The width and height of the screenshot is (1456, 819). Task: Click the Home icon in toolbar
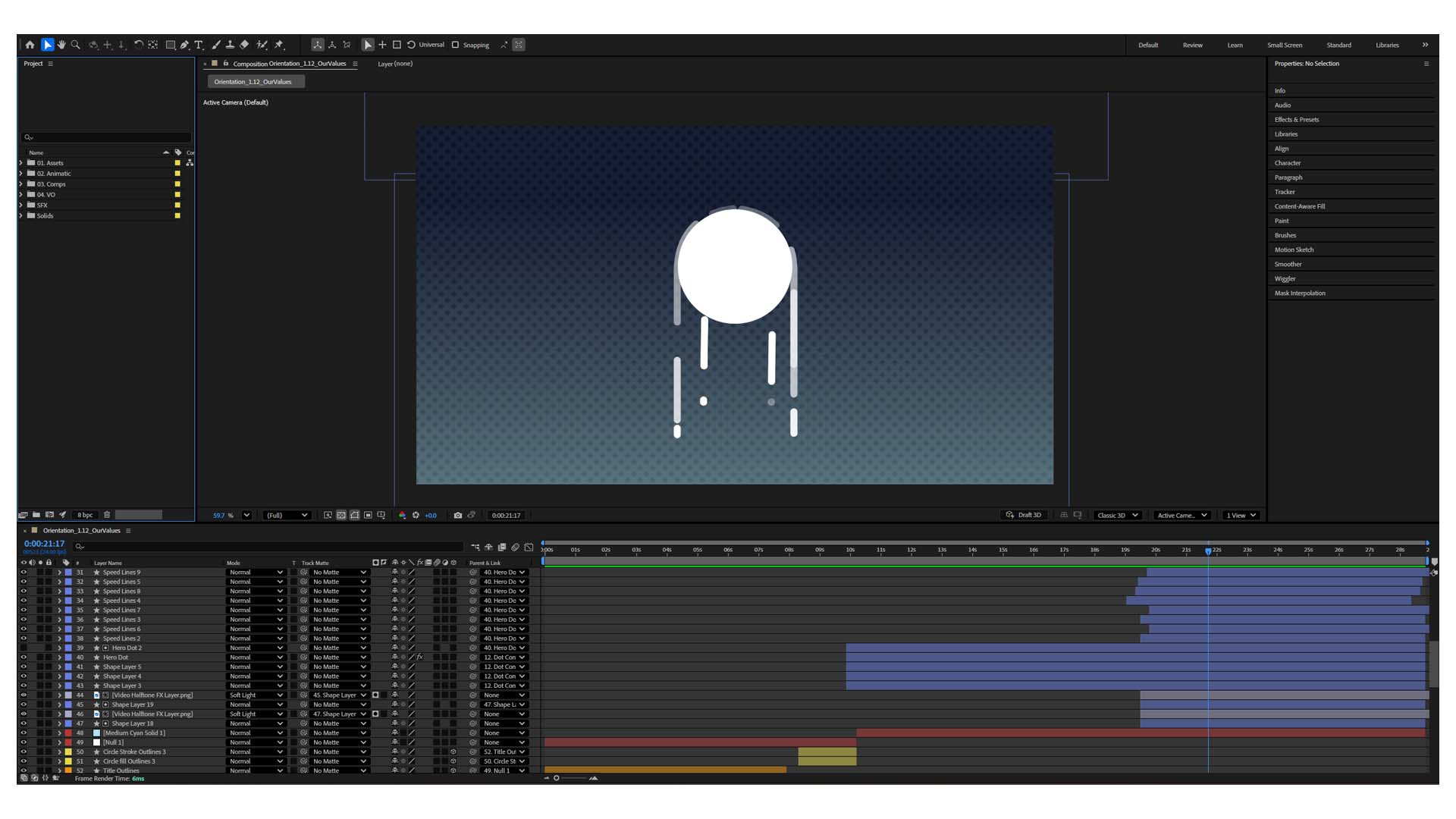tap(30, 45)
